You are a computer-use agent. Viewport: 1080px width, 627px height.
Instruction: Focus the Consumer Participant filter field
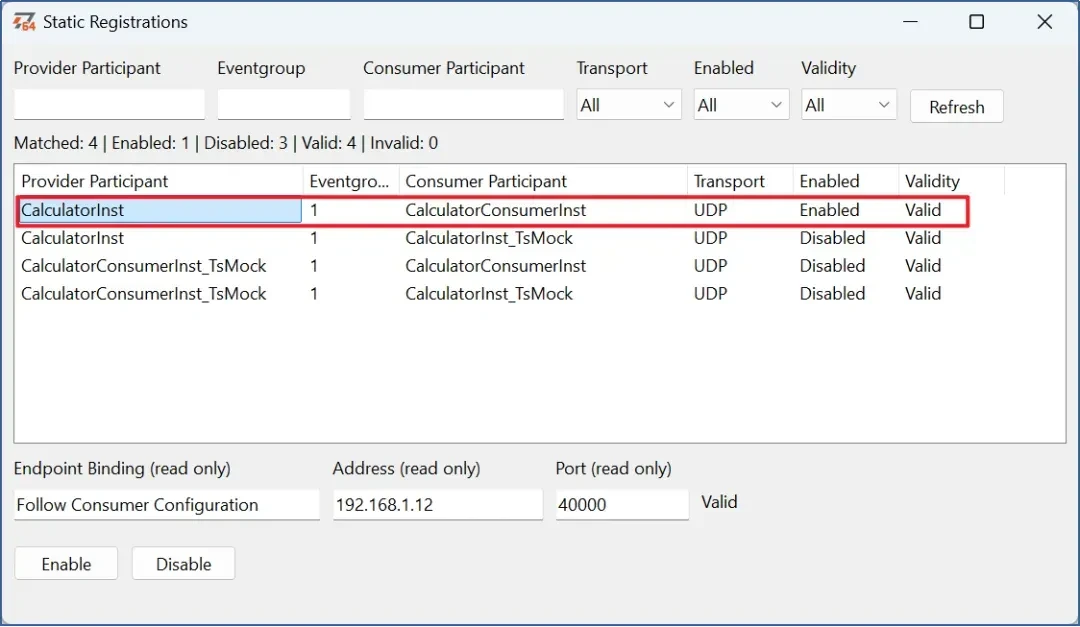pos(464,104)
